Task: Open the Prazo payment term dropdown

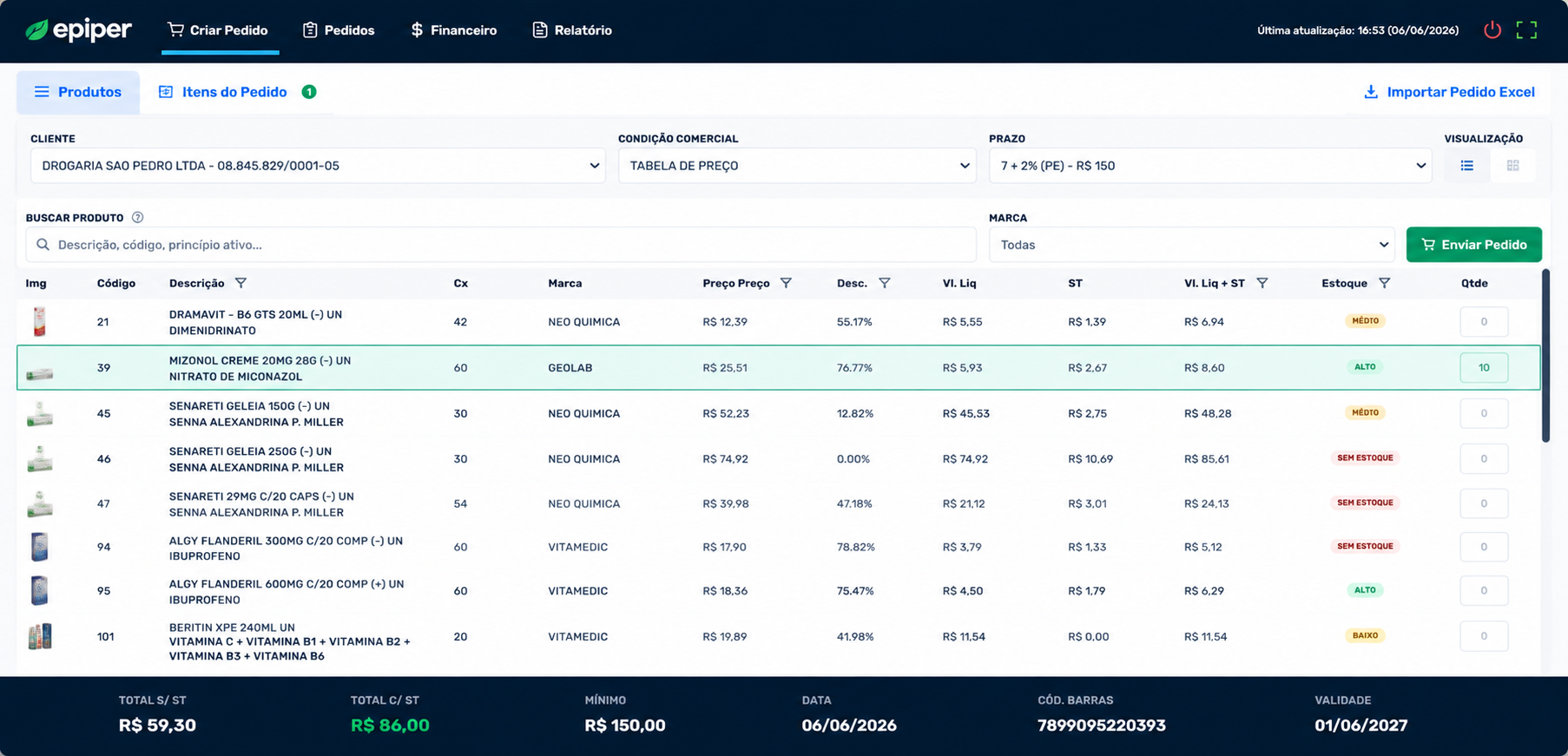Action: [1210, 166]
